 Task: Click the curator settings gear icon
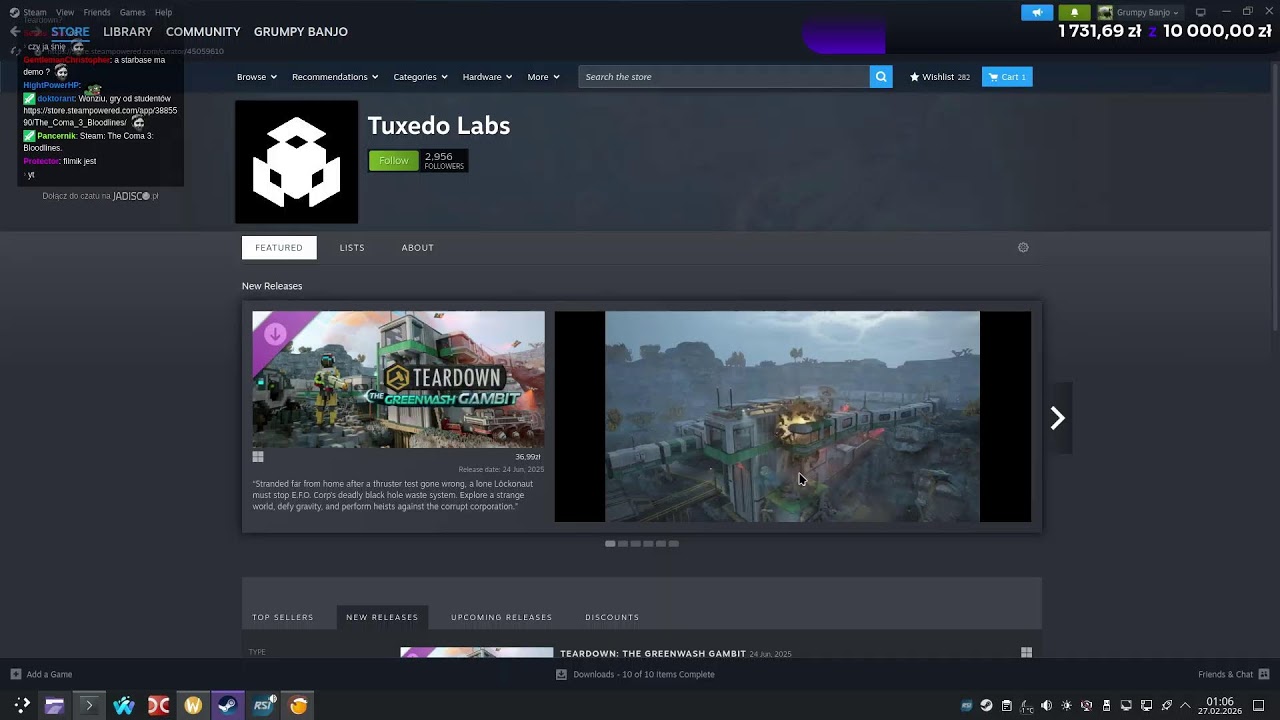(1023, 247)
